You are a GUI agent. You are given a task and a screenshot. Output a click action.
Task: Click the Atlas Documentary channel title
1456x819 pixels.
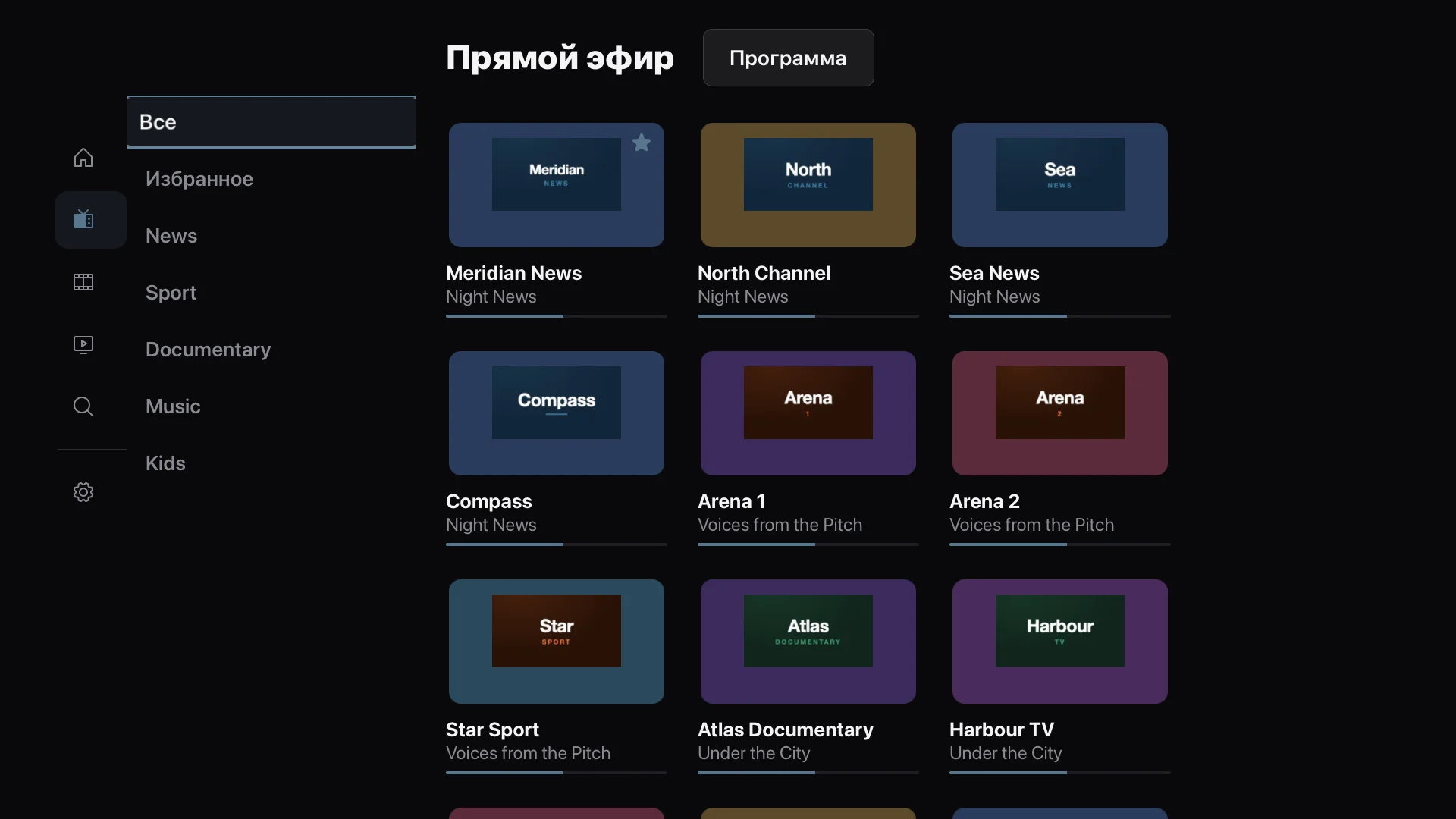tap(786, 730)
